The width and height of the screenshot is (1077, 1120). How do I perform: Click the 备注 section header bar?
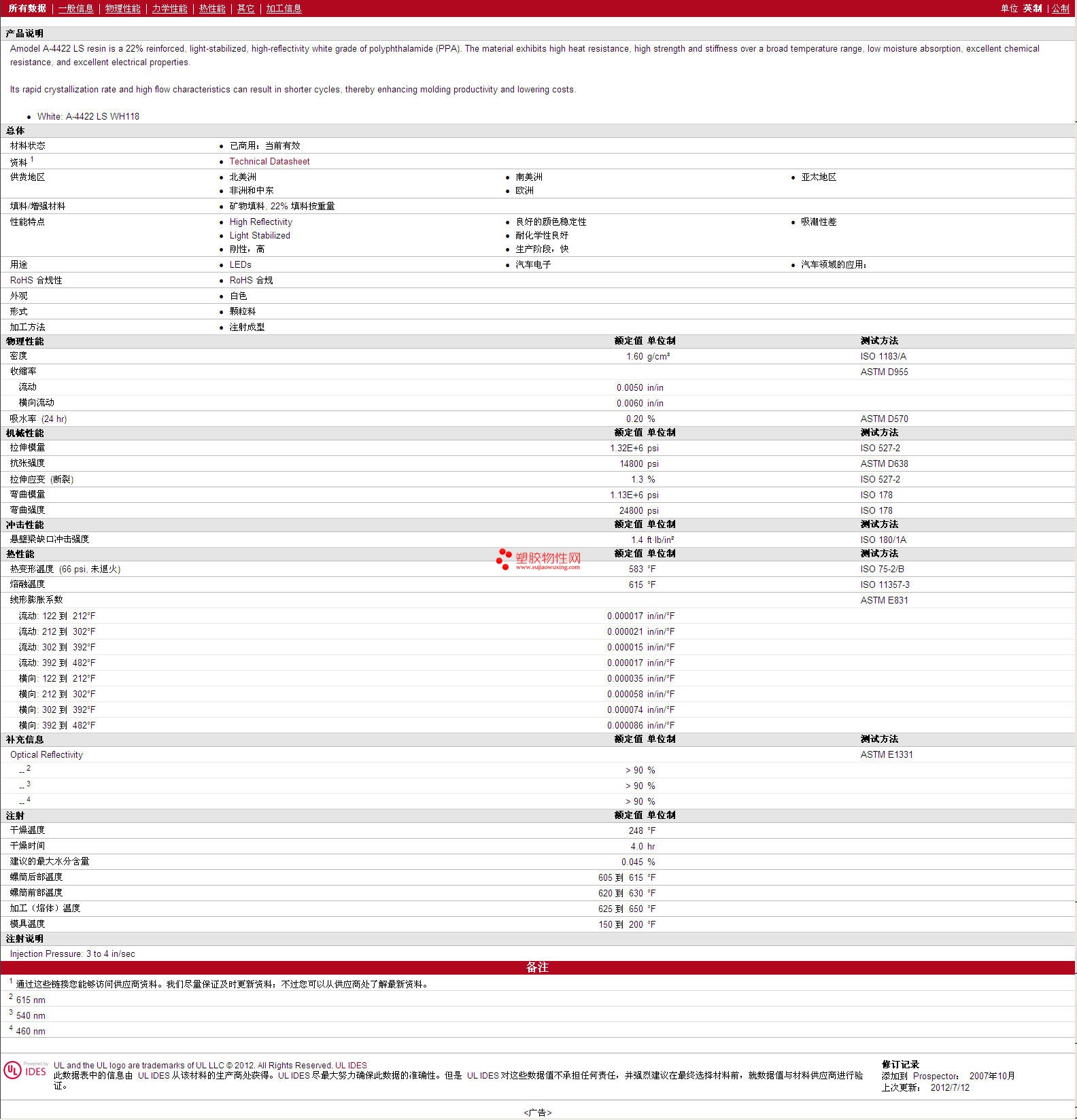tap(537, 967)
